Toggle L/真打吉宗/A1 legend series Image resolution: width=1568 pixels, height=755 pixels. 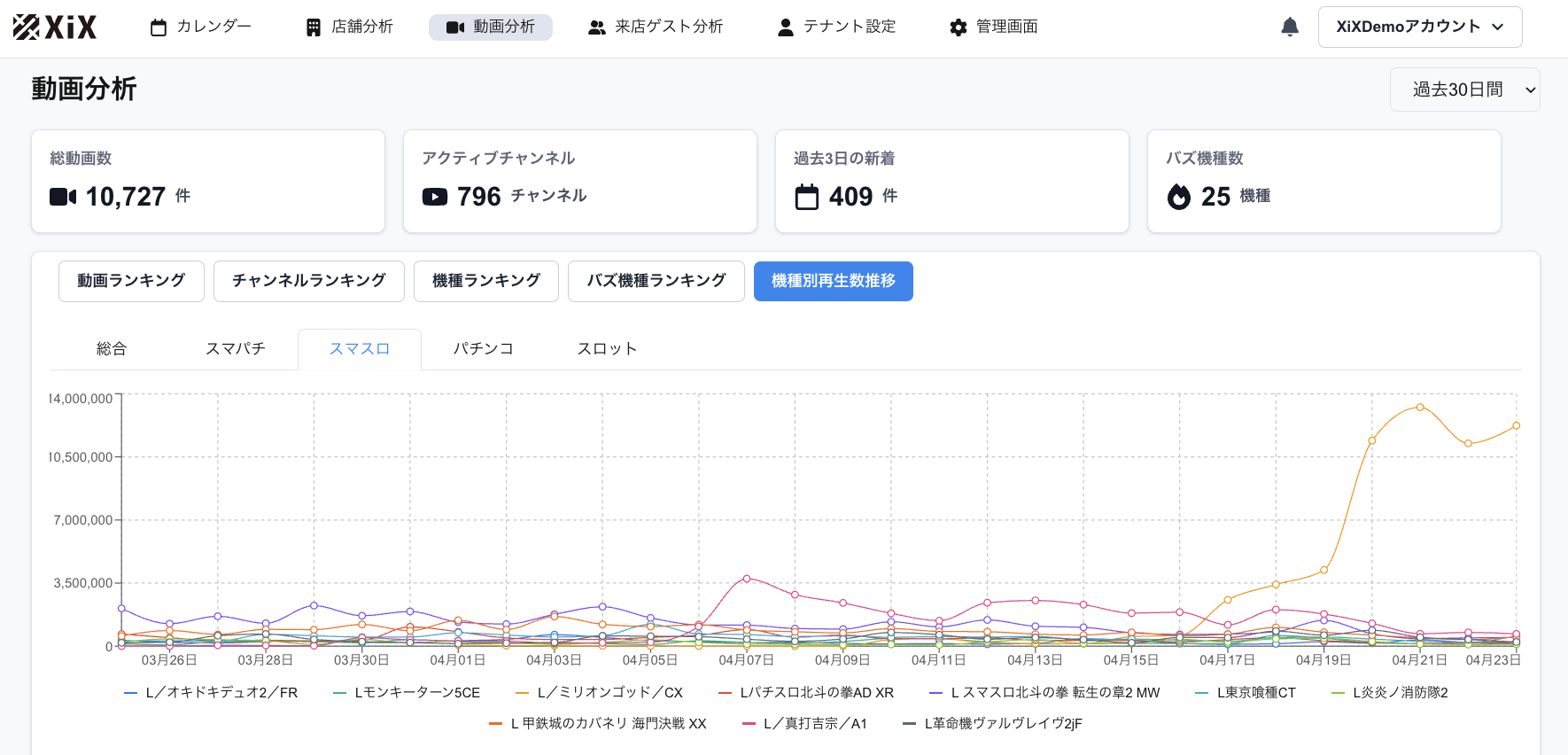click(x=804, y=724)
